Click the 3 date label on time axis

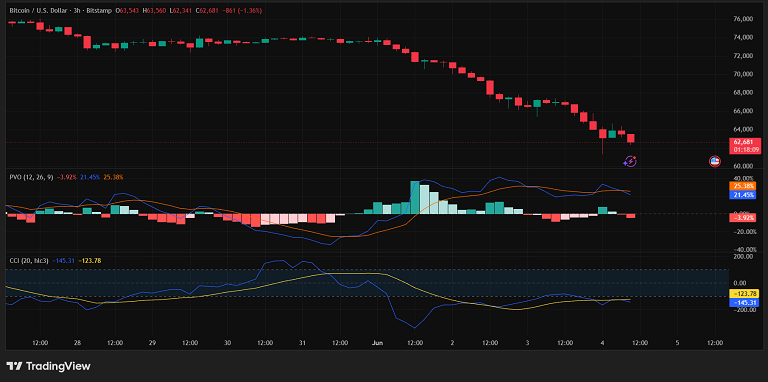point(527,343)
